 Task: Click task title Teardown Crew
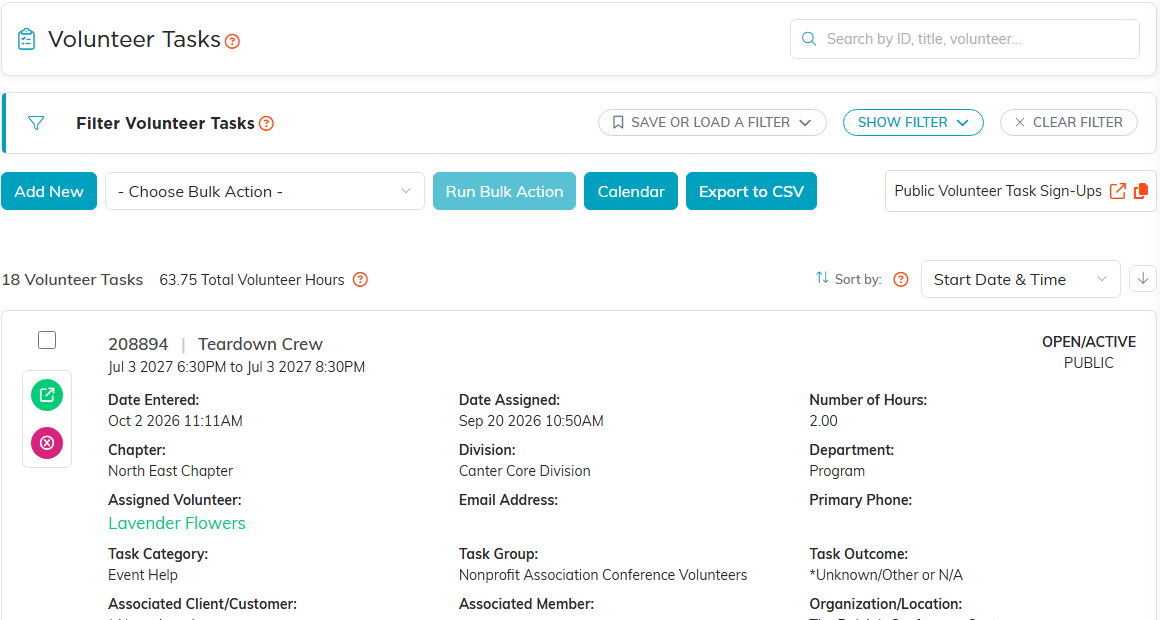coord(260,344)
